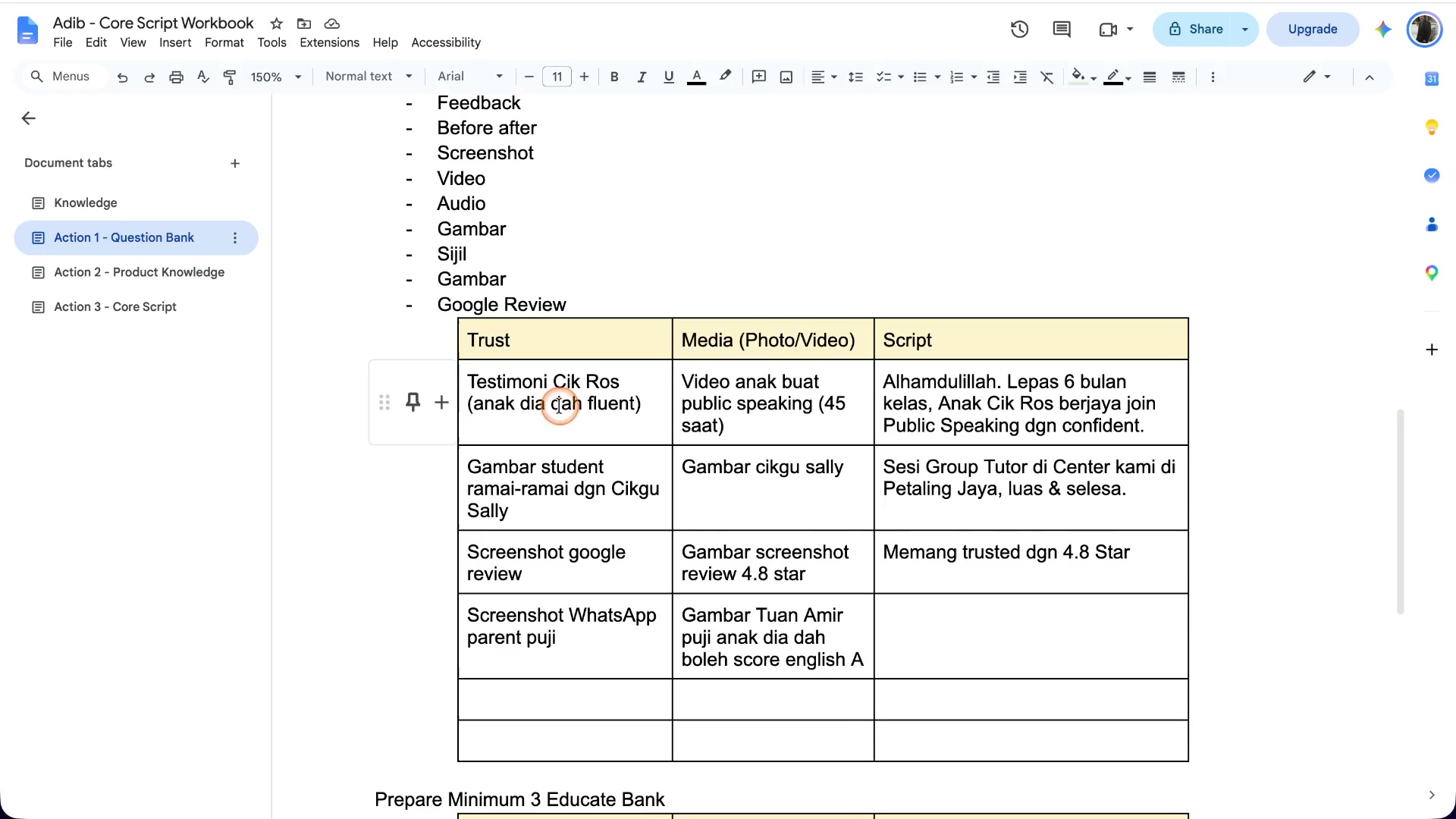
Task: Add comment using toolbar comment icon
Action: point(758,77)
